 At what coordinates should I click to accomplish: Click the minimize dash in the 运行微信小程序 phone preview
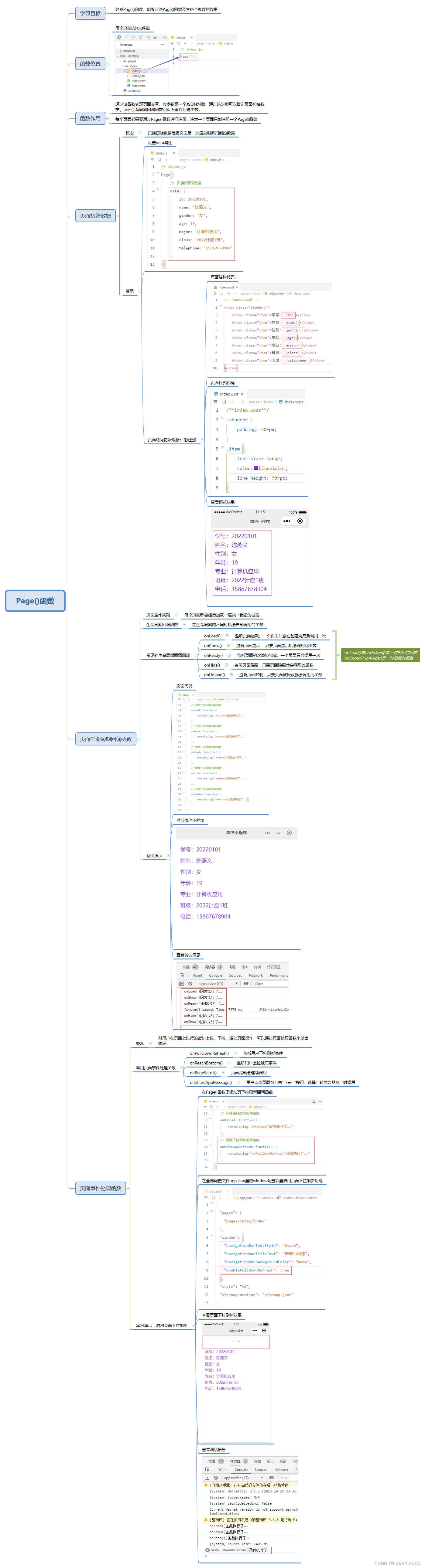pos(278,833)
